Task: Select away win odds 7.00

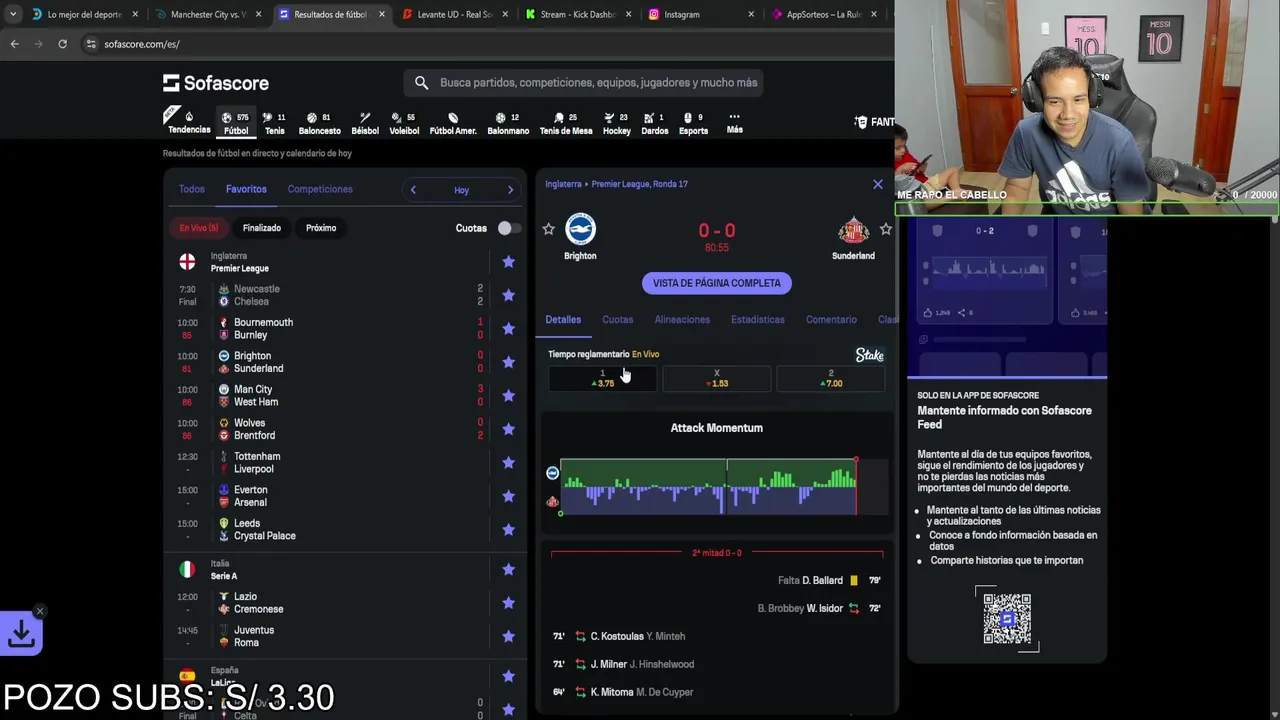Action: coord(831,379)
